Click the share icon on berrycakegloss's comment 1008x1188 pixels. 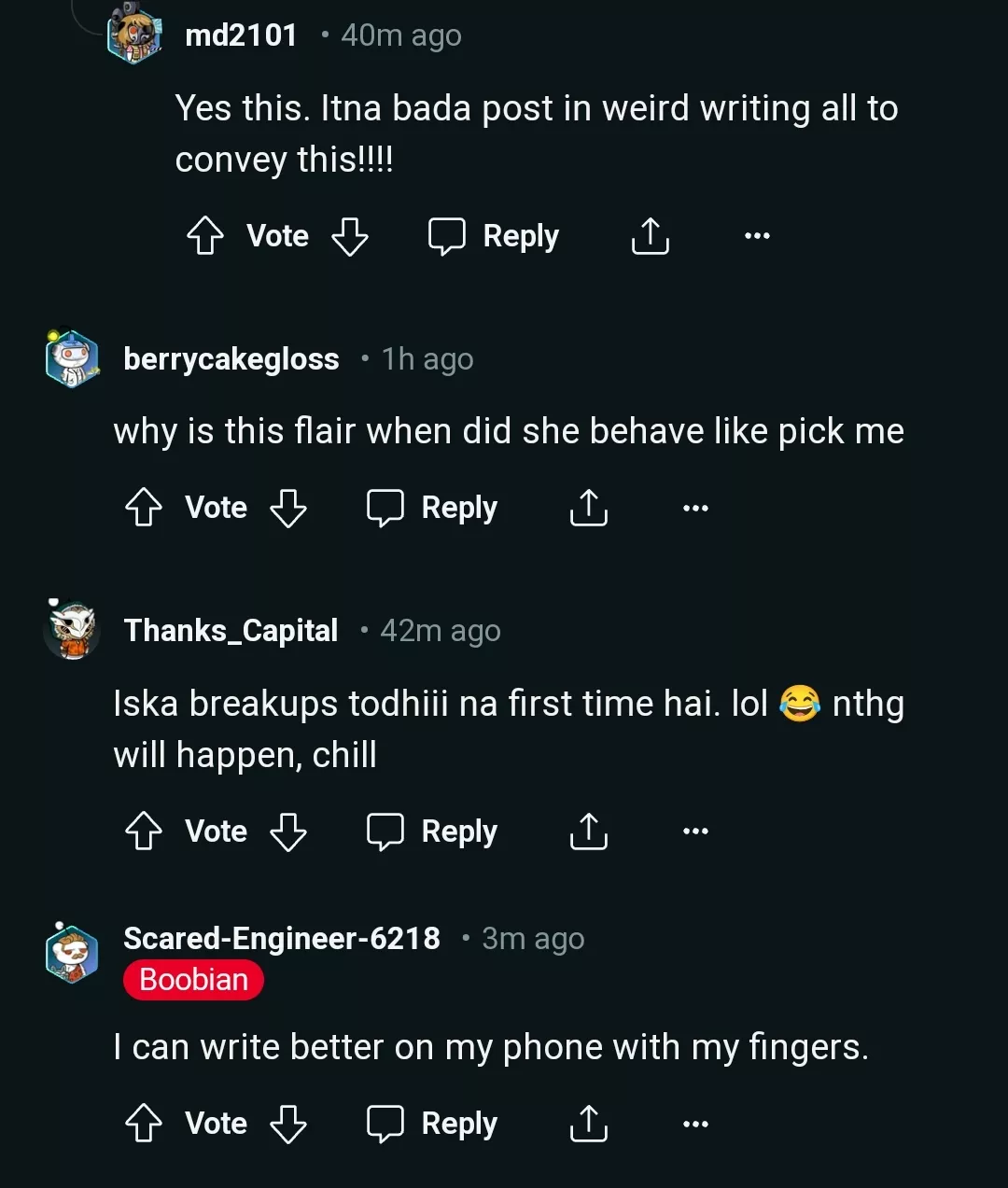(x=587, y=508)
